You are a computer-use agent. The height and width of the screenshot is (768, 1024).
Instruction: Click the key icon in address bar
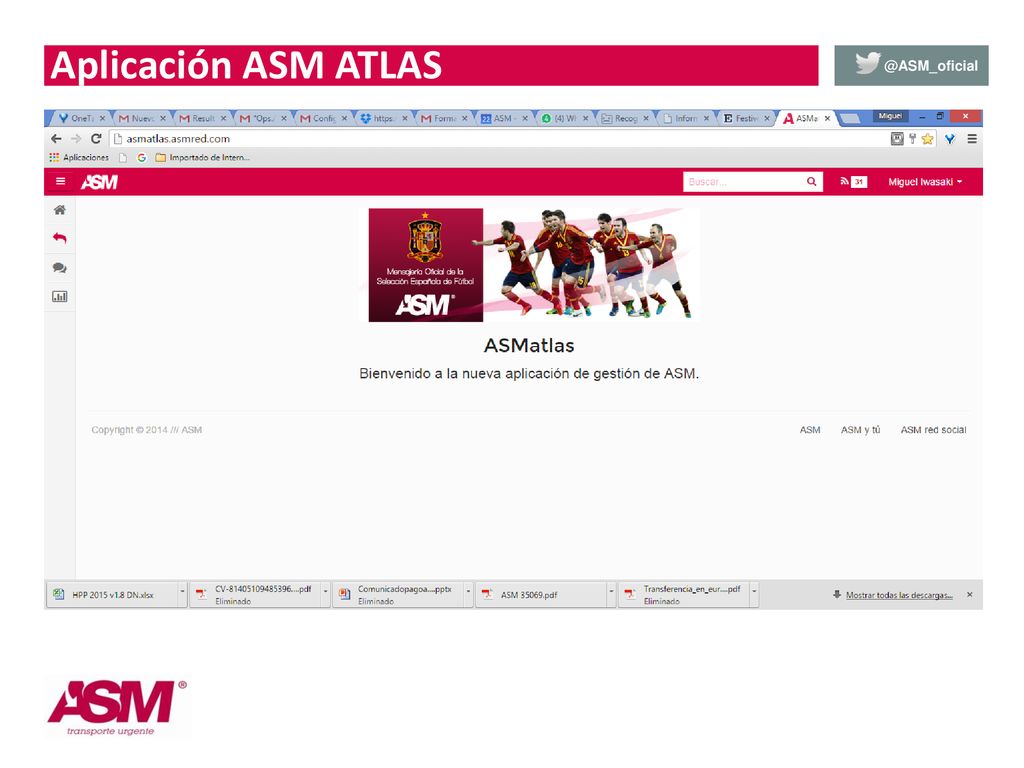[912, 138]
